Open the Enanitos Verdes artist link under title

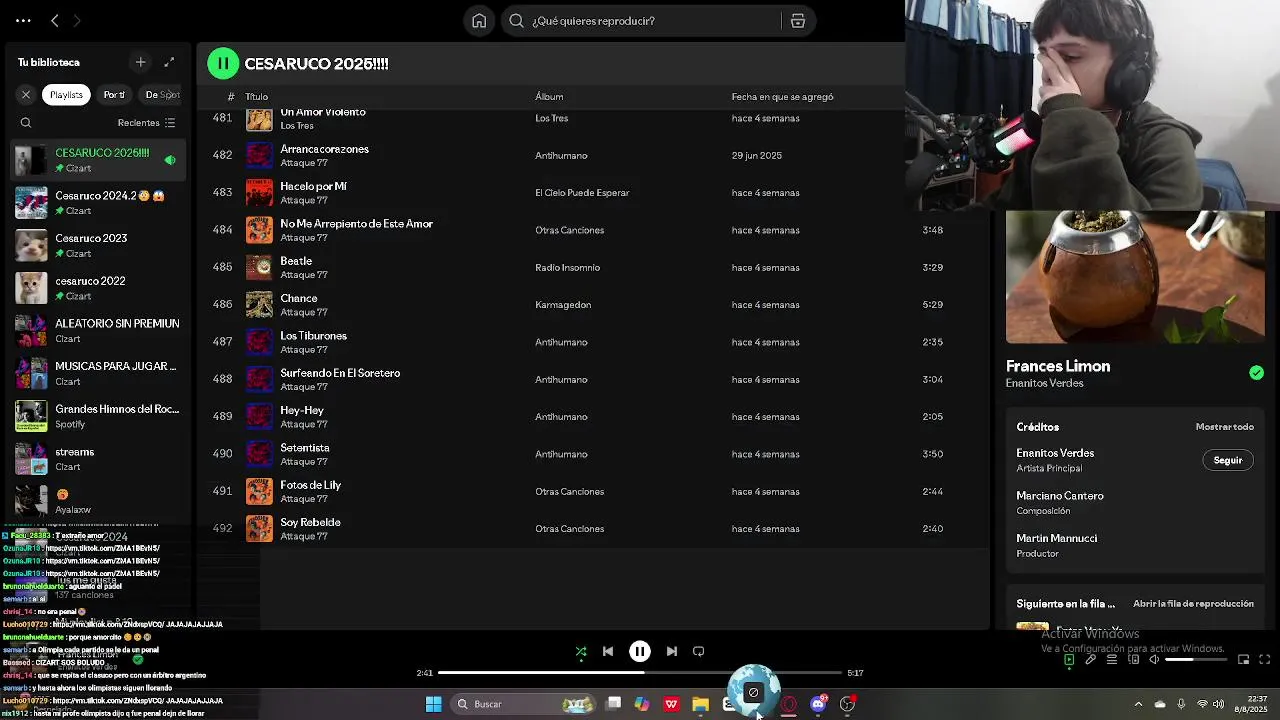[x=1044, y=384]
